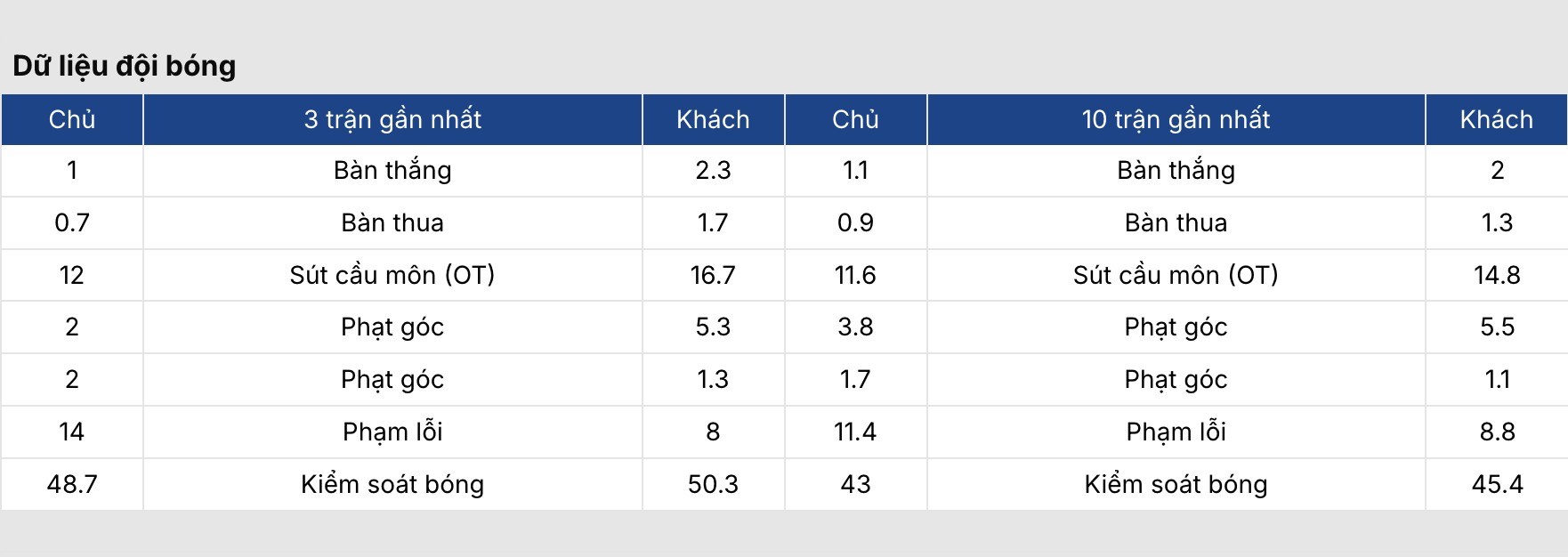Viewport: 1568px width, 557px height.
Task: Click the 2.3 away goals cell
Action: coord(713,170)
